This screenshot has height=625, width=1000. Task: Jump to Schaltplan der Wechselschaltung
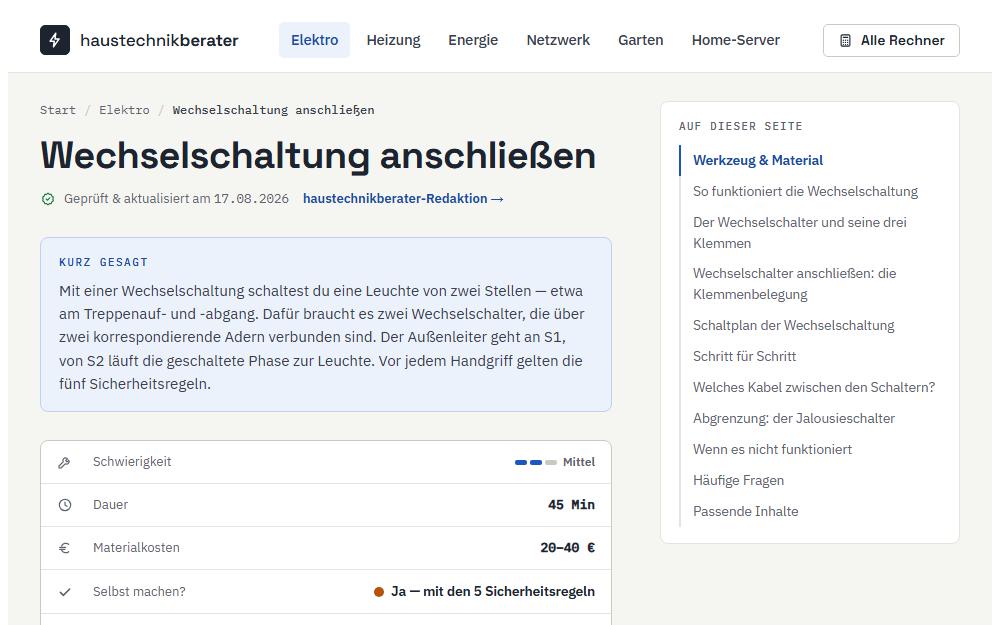pyautogui.click(x=793, y=325)
